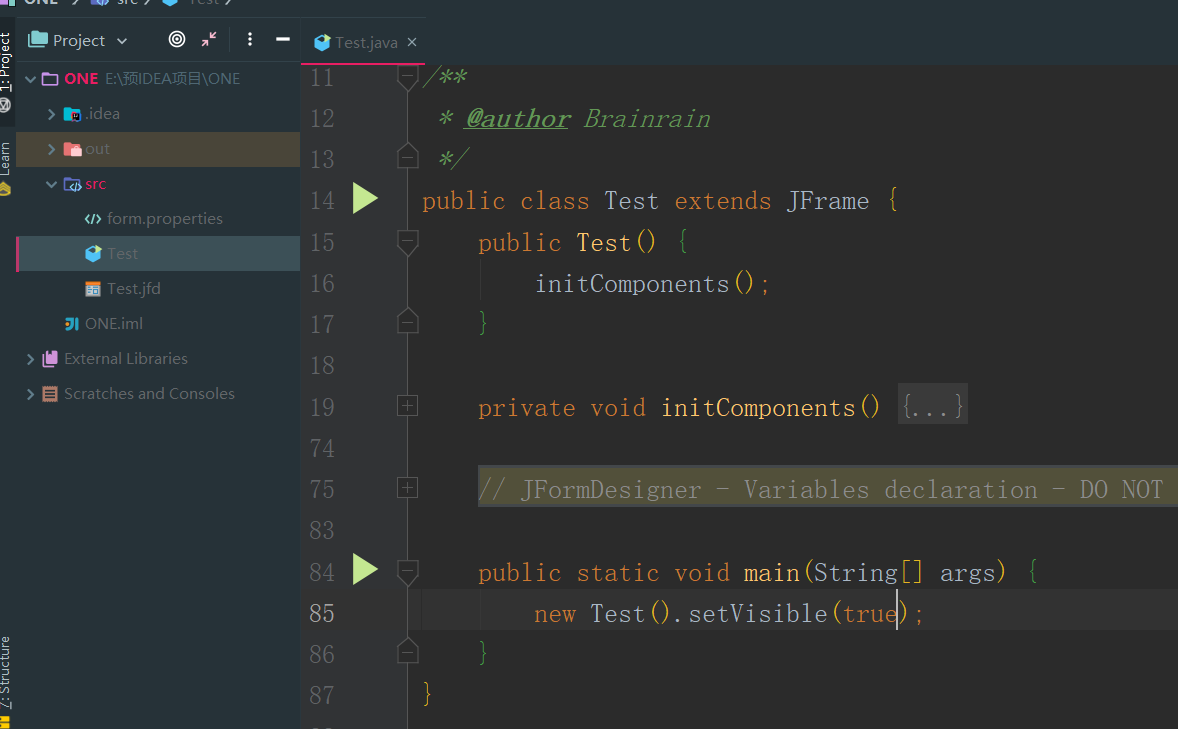Screen dimensions: 1178x729
Task: Collapse the src folder
Action: [x=52, y=183]
